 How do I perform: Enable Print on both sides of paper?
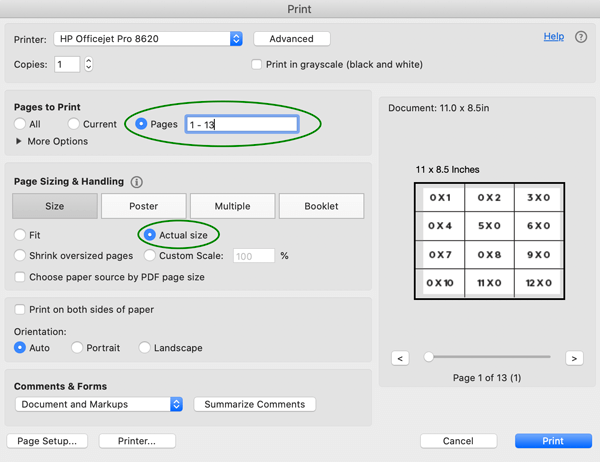[20, 309]
